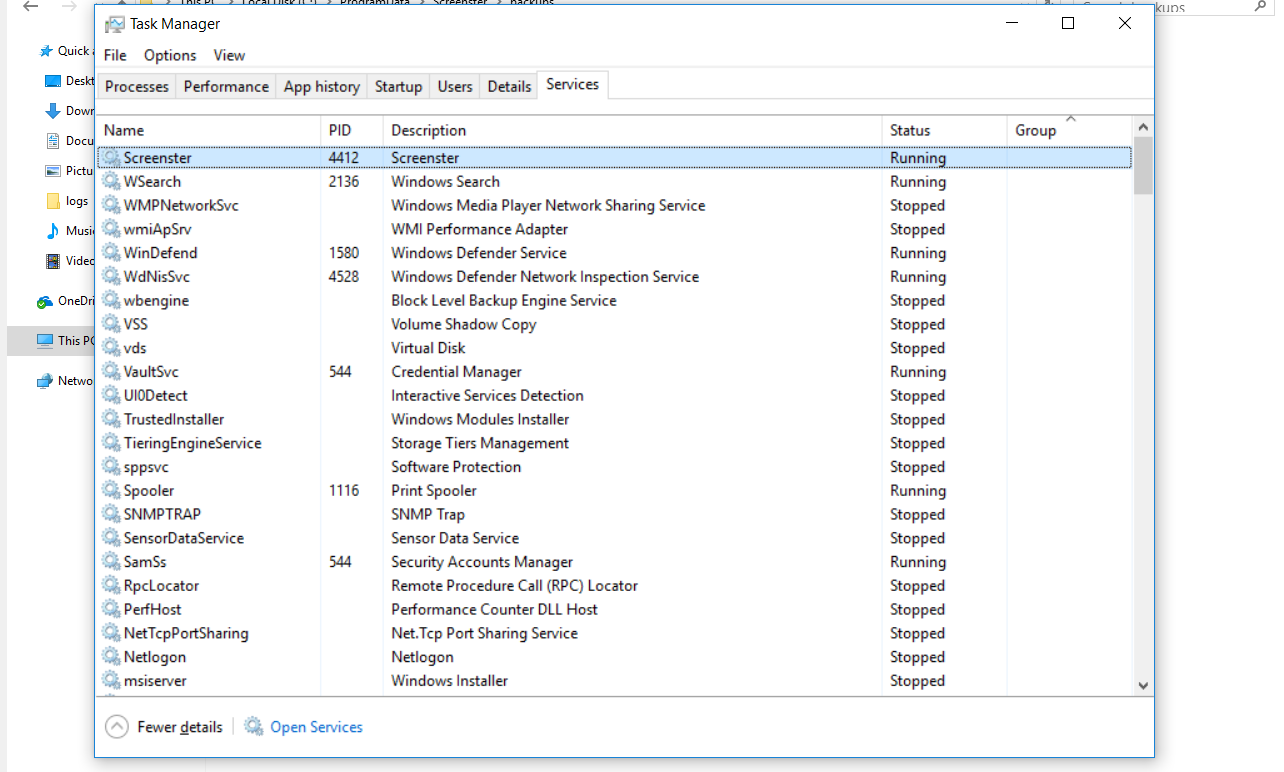Viewport: 1284px width, 772px height.
Task: Click the gear icon beside Spooler
Action: tap(111, 490)
